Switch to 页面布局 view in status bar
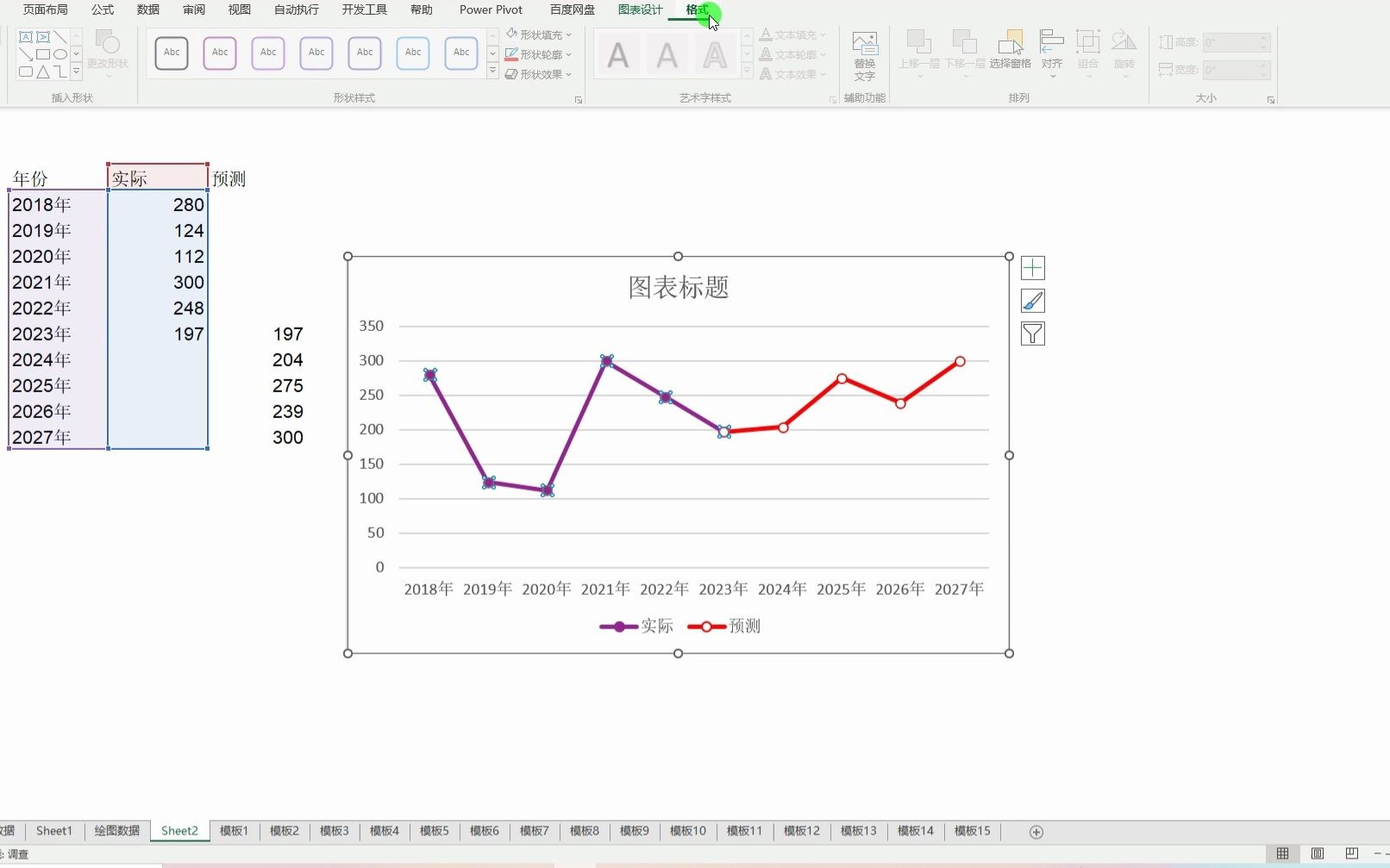The image size is (1390, 868). tap(1317, 853)
